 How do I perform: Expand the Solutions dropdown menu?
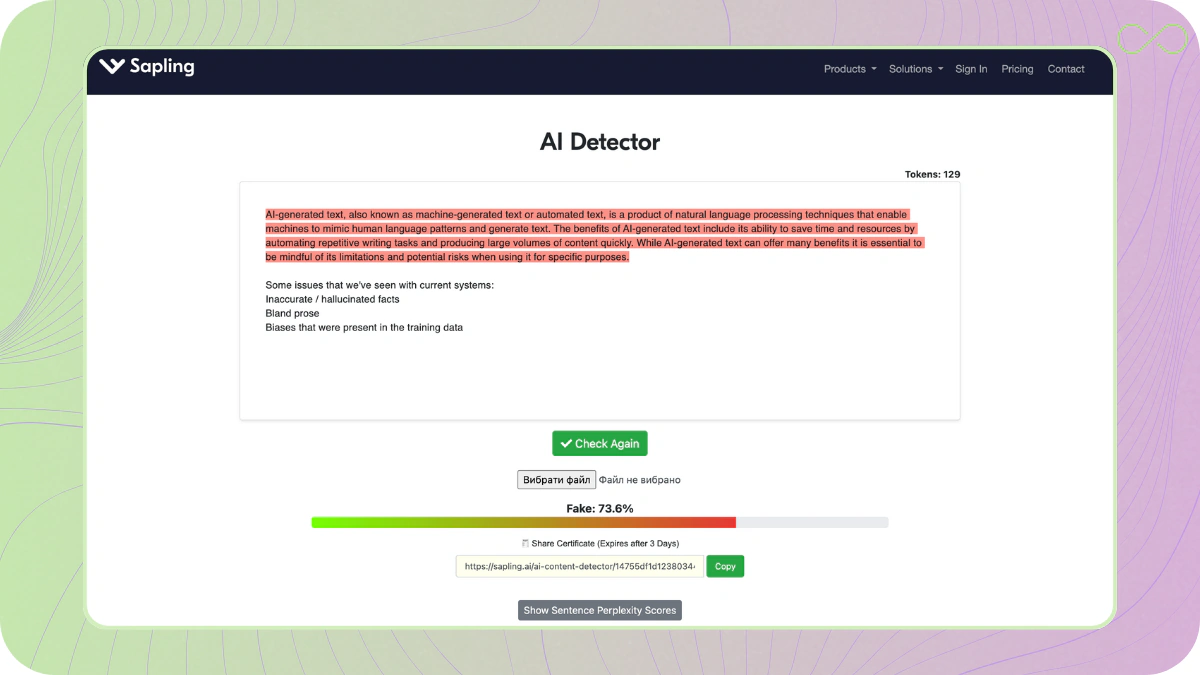click(x=916, y=69)
